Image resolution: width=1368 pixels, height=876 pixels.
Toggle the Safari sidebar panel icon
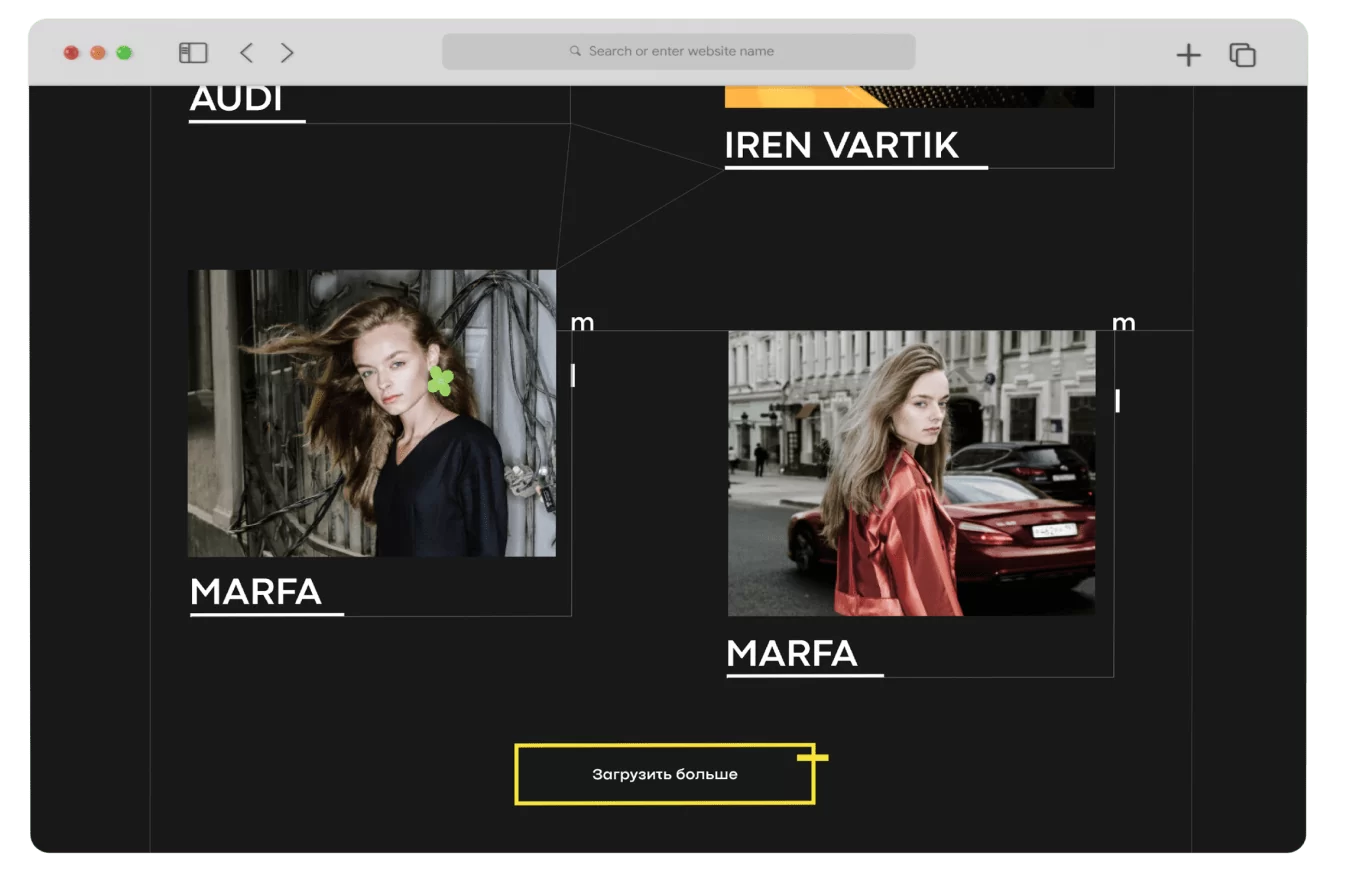pyautogui.click(x=194, y=52)
